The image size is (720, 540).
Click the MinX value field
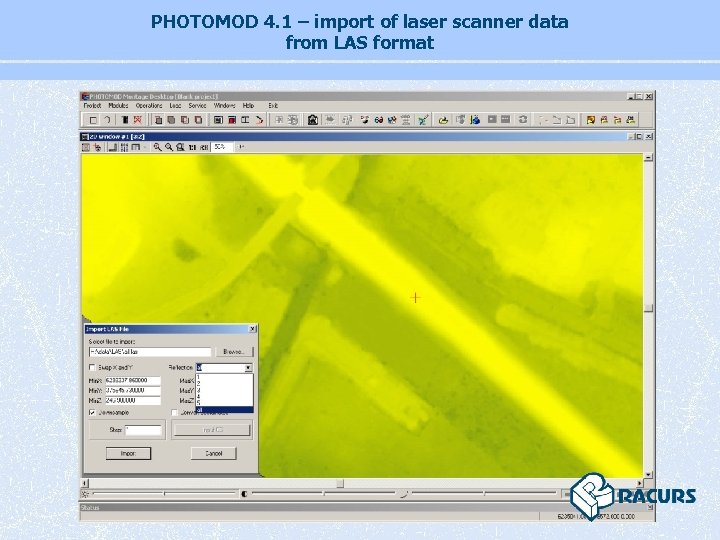point(133,380)
